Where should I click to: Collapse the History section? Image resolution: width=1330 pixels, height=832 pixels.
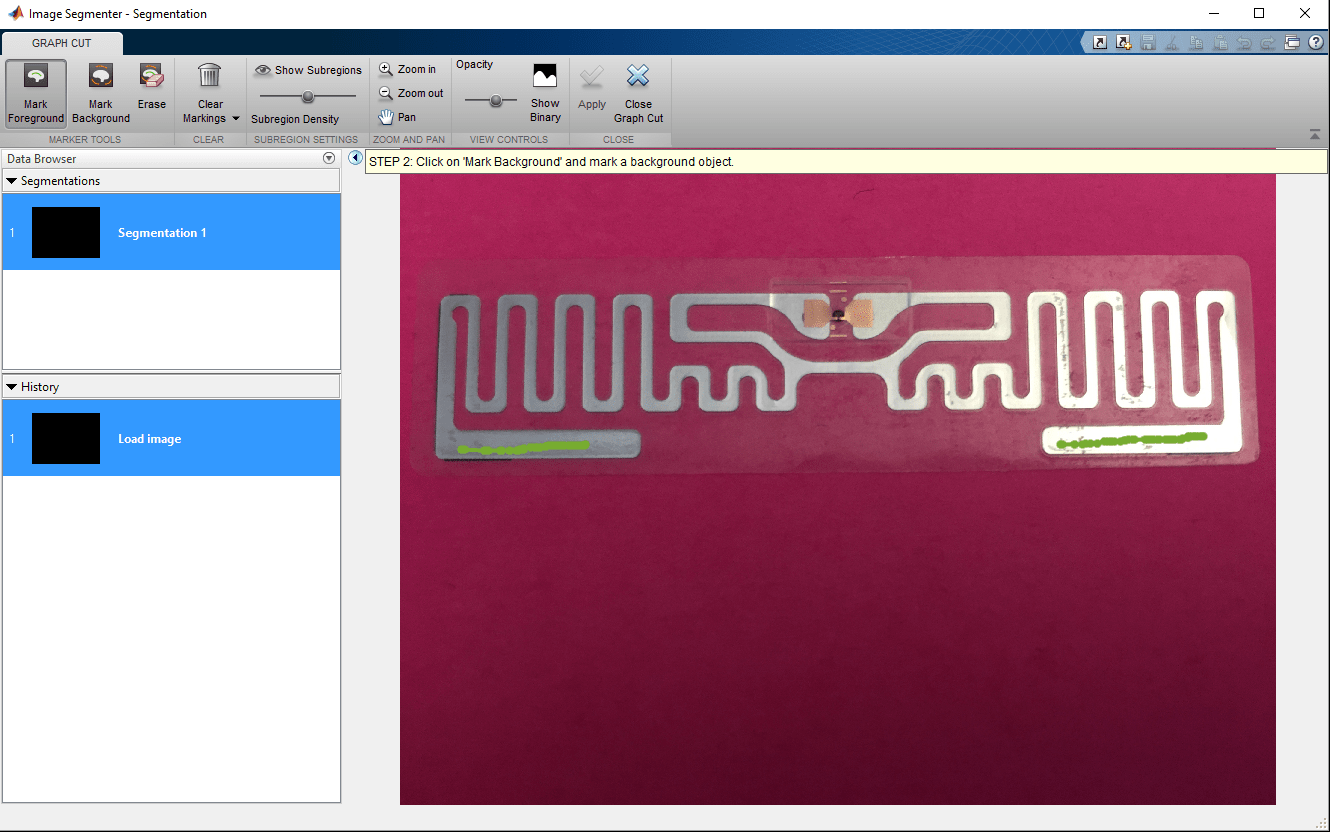tap(12, 387)
